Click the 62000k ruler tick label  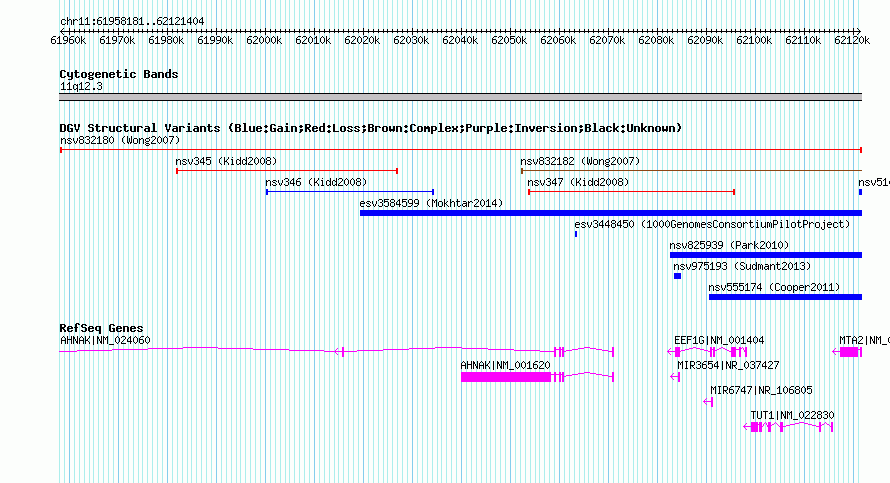point(264,40)
